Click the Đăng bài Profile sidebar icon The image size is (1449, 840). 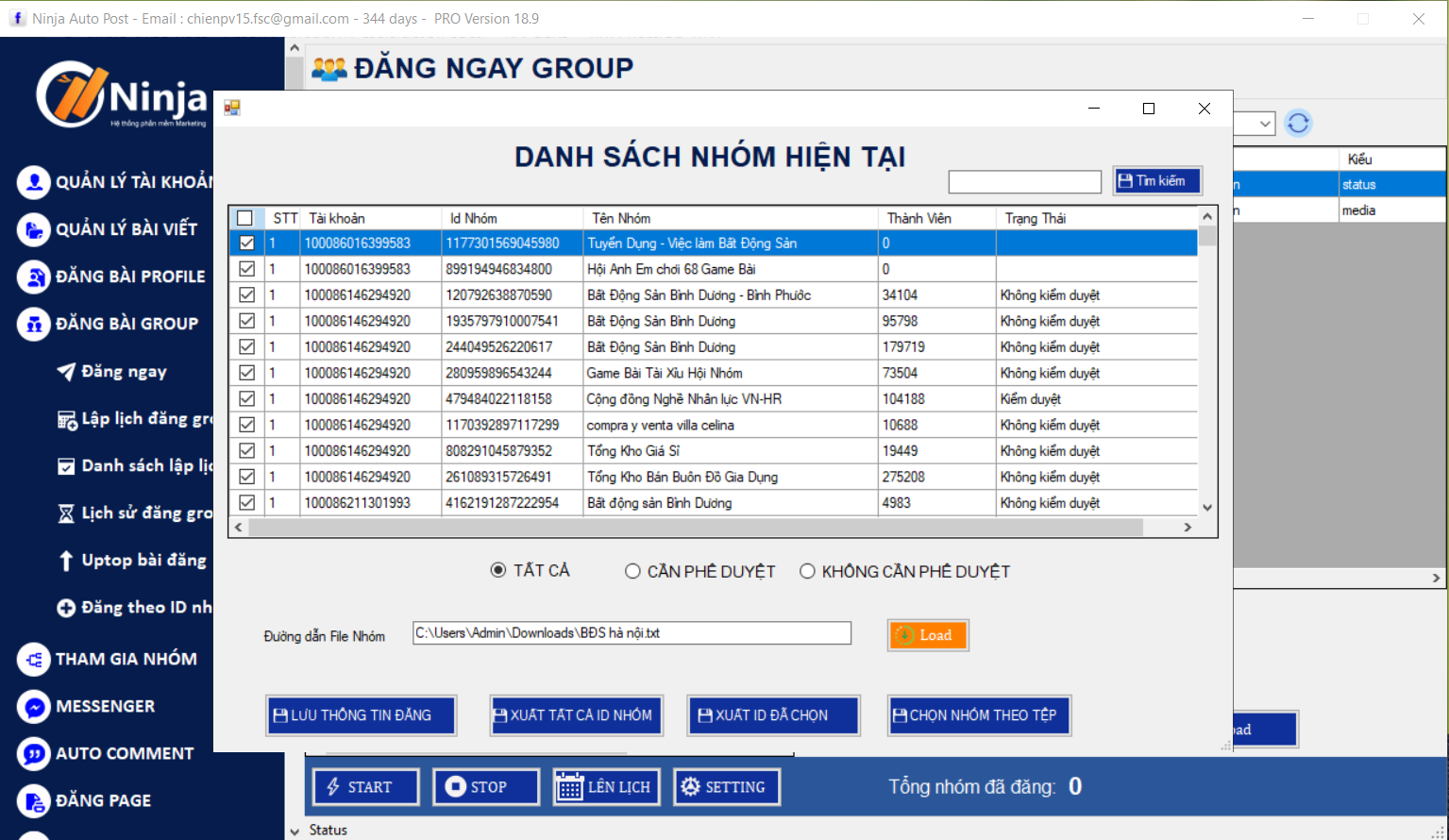click(34, 277)
